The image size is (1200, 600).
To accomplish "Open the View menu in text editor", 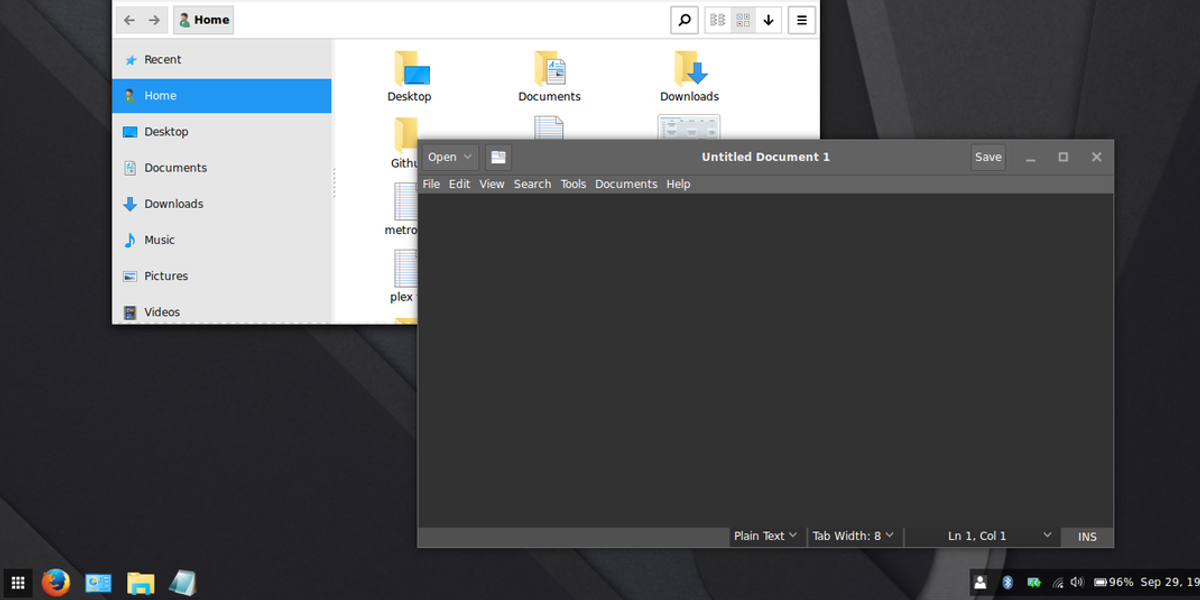I will [x=492, y=184].
